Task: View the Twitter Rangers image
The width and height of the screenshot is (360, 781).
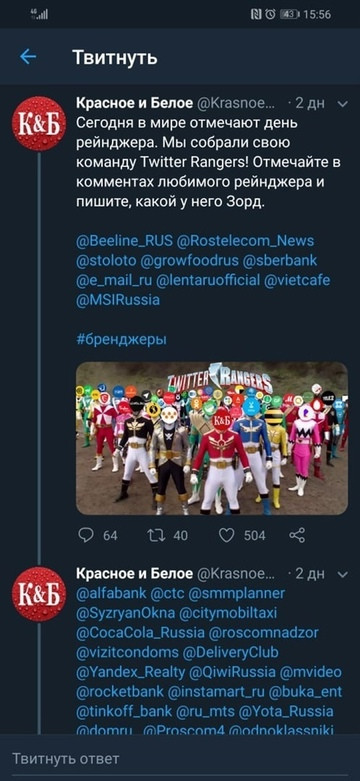Action: 212,438
